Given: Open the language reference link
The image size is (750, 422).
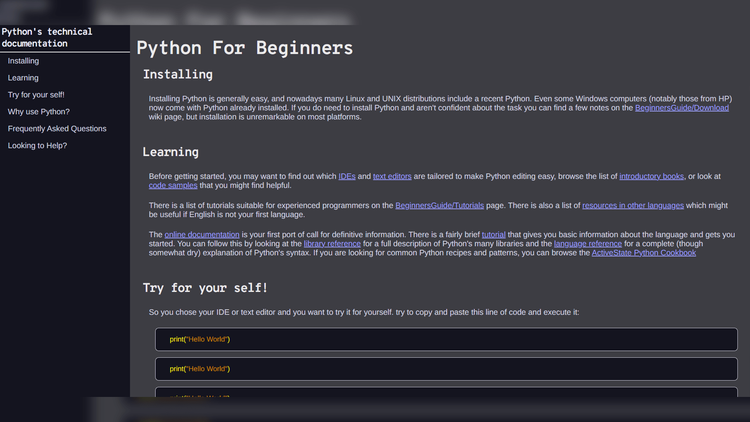Looking at the screenshot, I should [x=588, y=244].
